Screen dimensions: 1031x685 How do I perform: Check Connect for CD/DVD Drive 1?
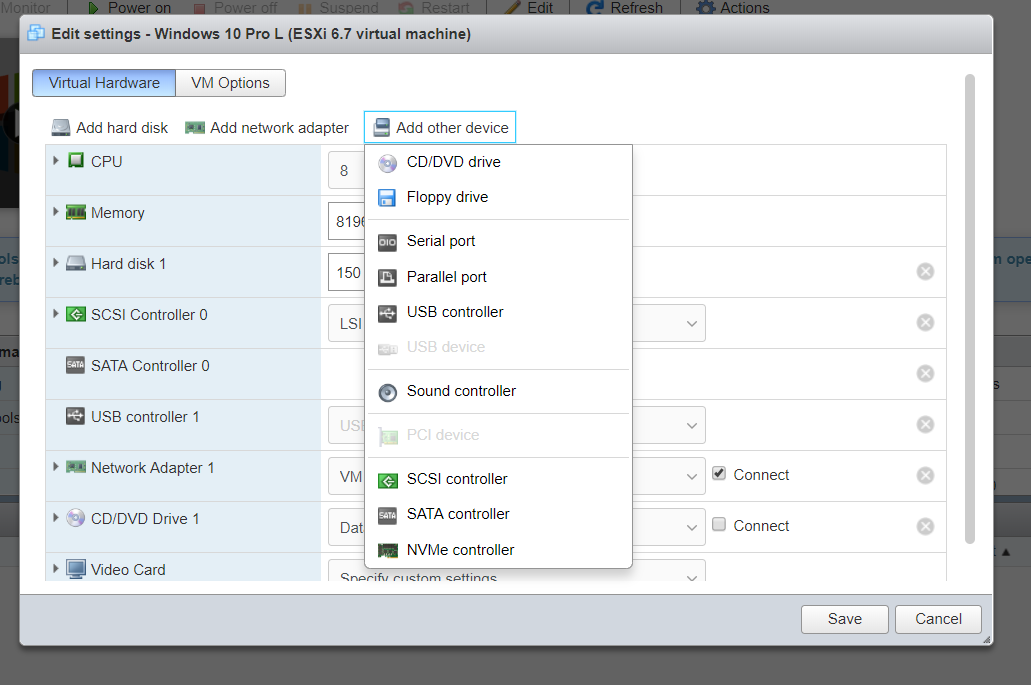click(719, 525)
